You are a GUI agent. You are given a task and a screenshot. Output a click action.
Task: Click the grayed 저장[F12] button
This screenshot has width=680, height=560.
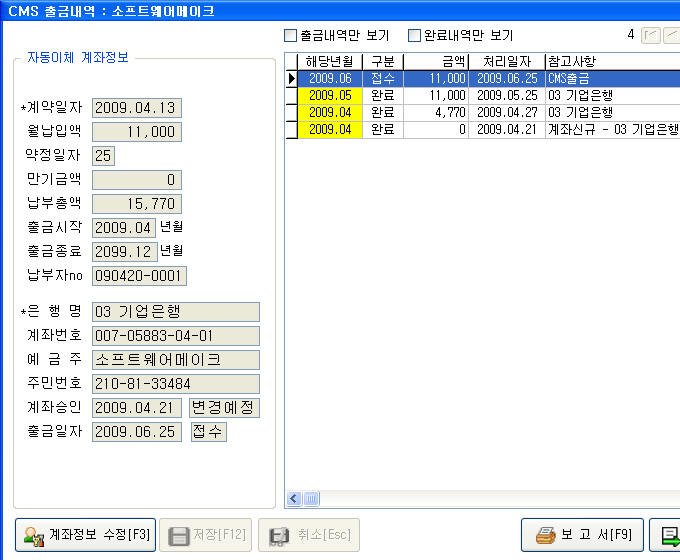click(x=206, y=535)
